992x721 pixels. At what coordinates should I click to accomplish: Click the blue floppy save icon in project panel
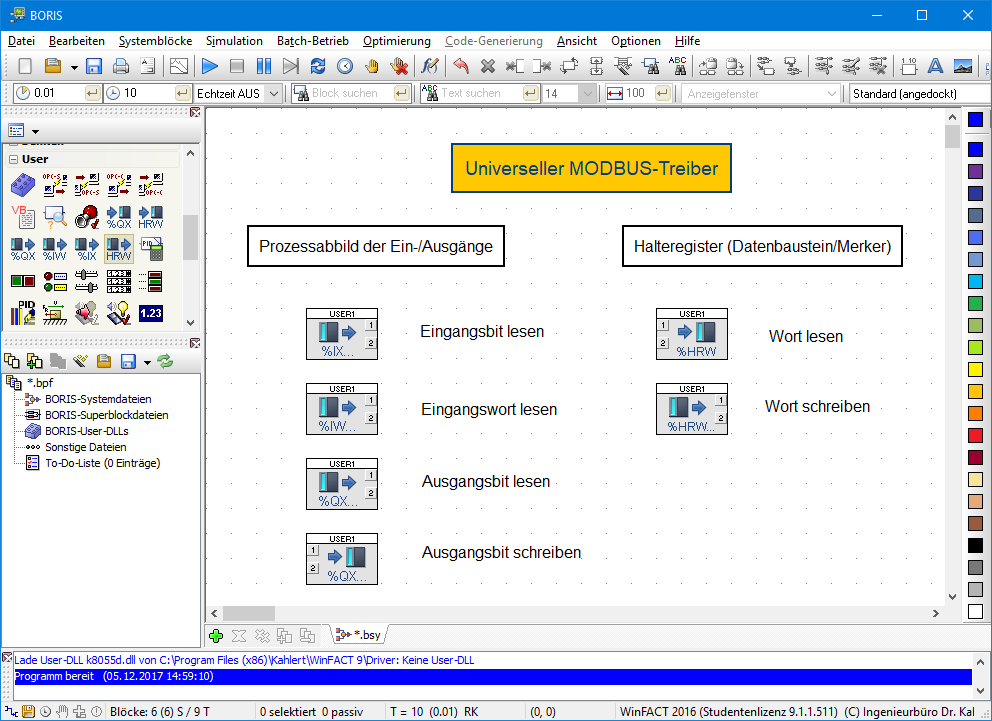coord(128,361)
